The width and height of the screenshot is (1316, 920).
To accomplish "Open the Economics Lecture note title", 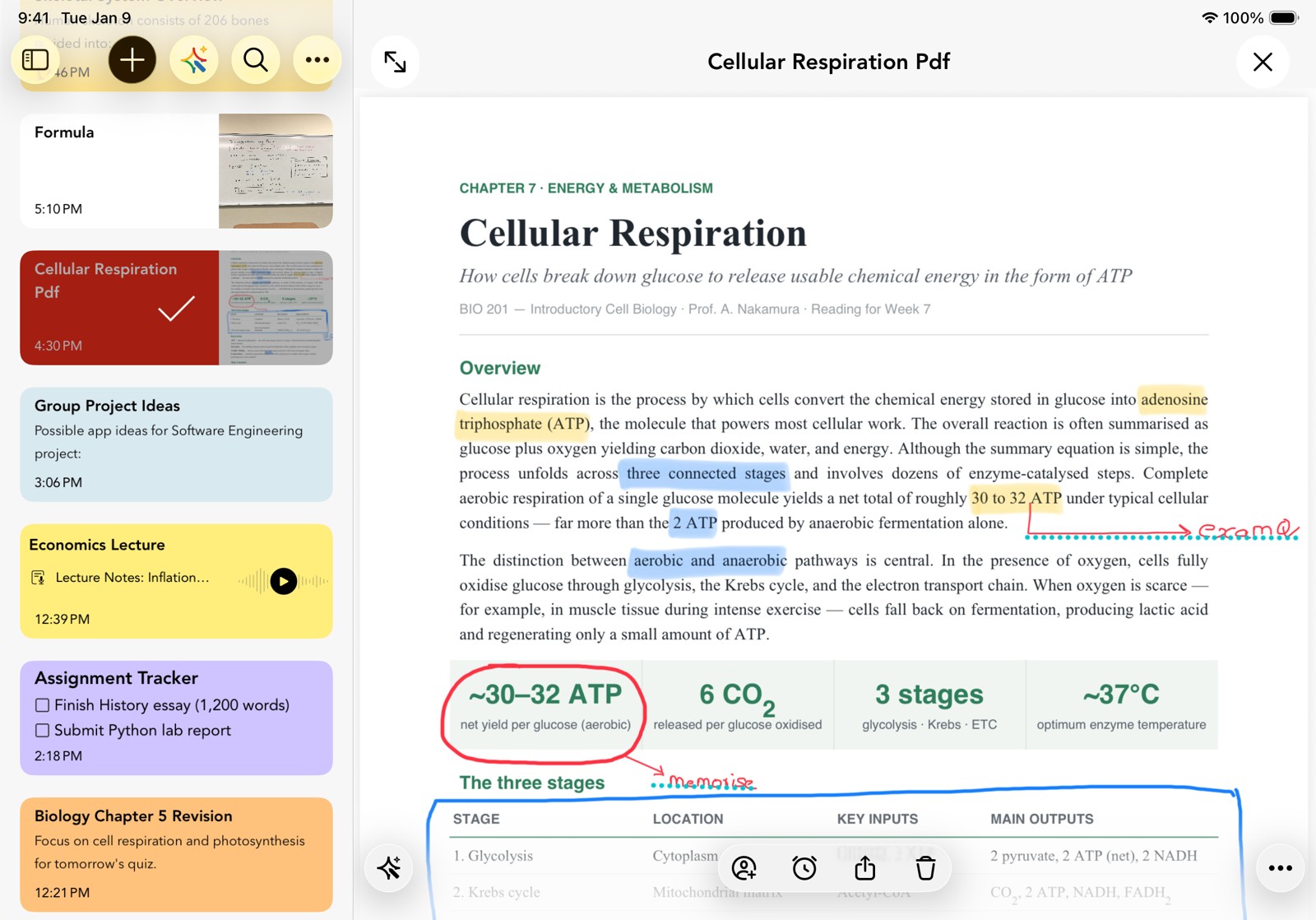I will tap(97, 545).
